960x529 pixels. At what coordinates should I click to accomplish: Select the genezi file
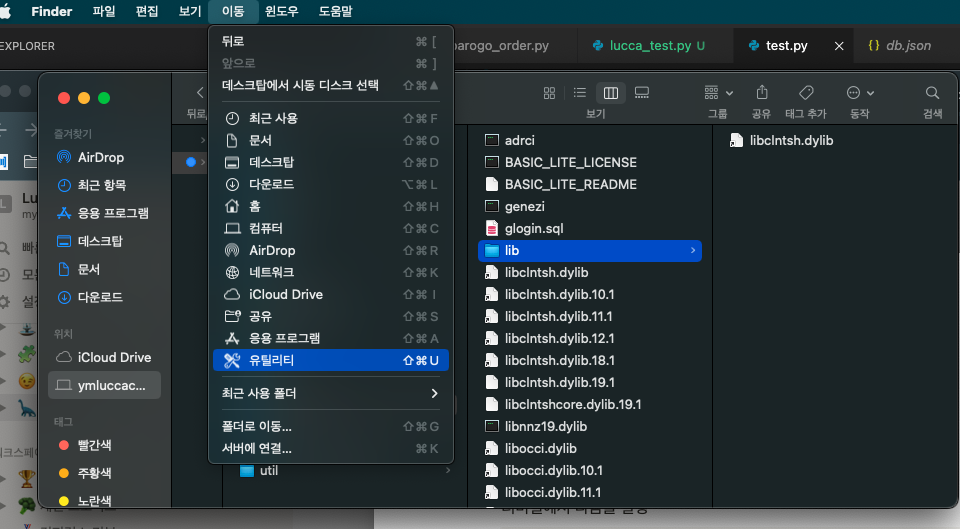[590, 206]
